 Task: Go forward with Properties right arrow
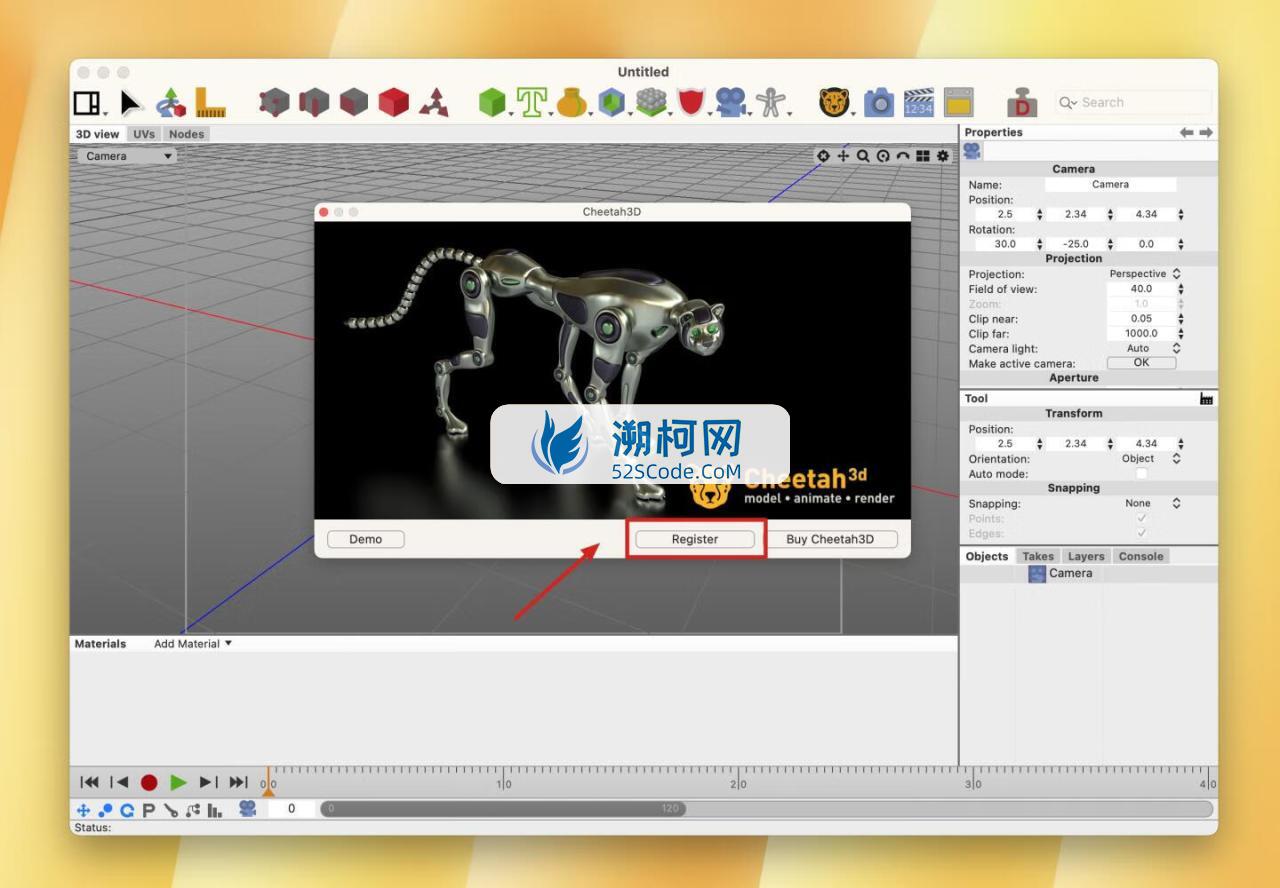pos(1206,132)
